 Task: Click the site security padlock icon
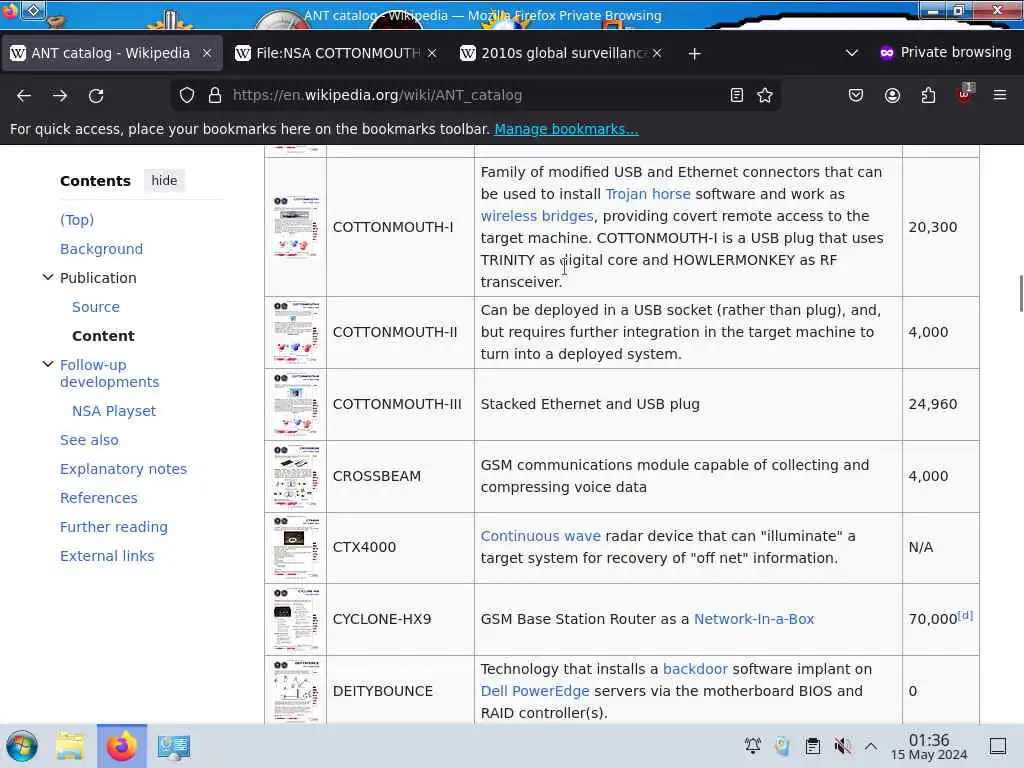point(215,95)
